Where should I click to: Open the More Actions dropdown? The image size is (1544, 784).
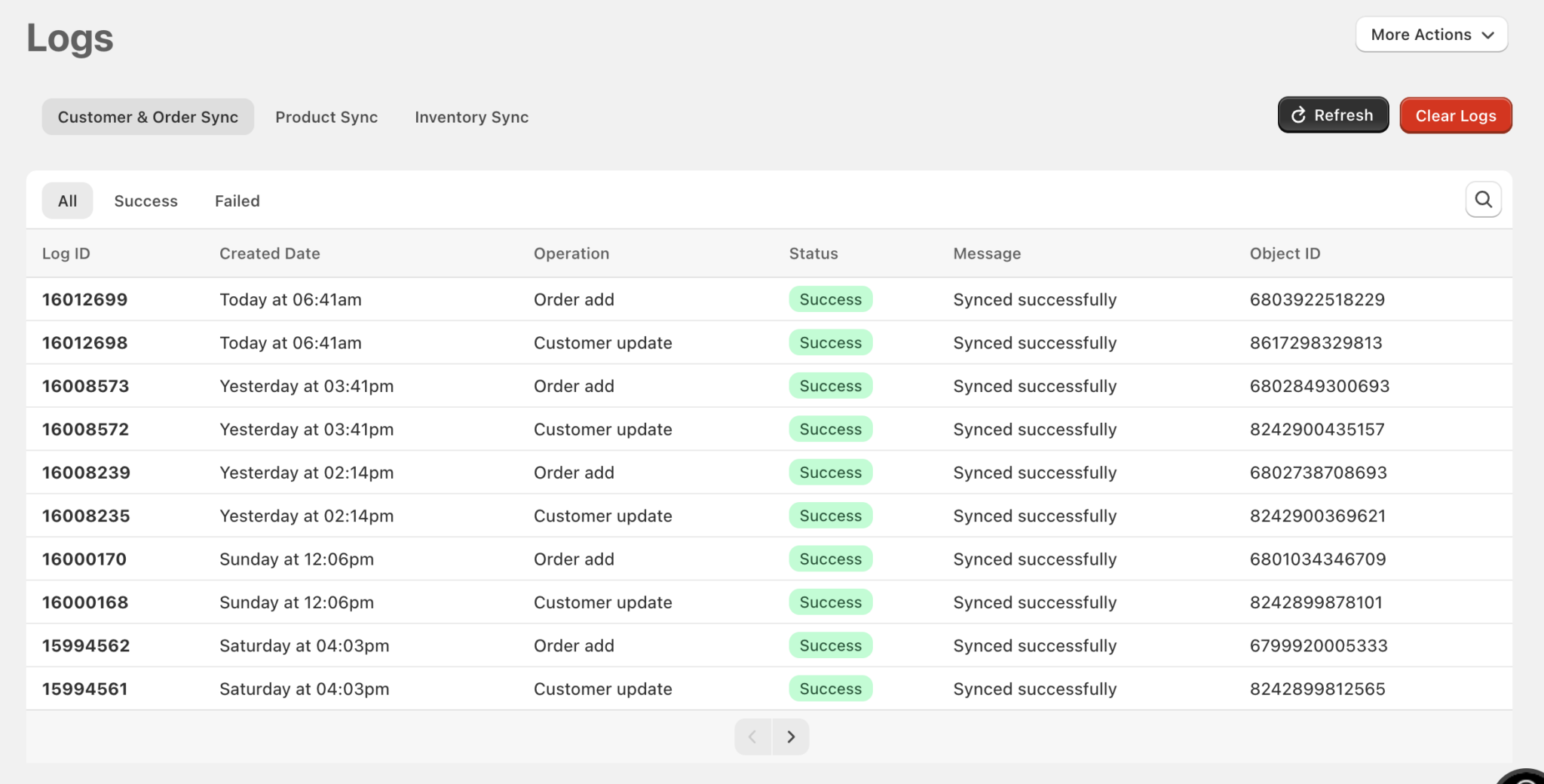pos(1431,35)
